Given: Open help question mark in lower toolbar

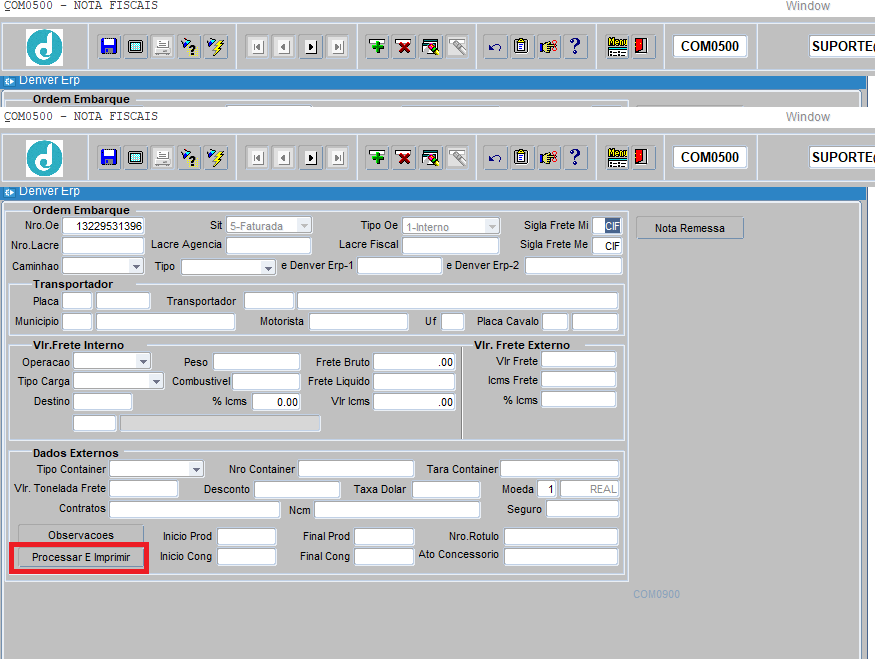Looking at the screenshot, I should [575, 157].
